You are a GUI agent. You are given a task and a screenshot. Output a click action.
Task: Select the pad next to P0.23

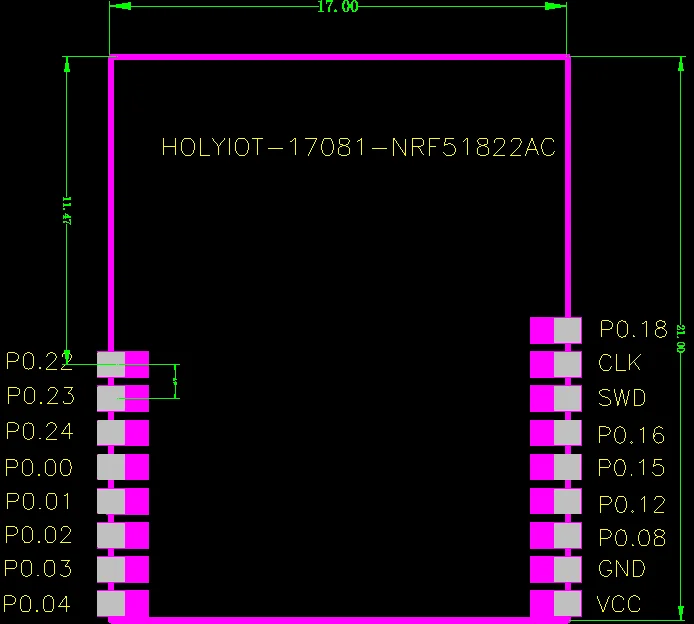(x=123, y=398)
